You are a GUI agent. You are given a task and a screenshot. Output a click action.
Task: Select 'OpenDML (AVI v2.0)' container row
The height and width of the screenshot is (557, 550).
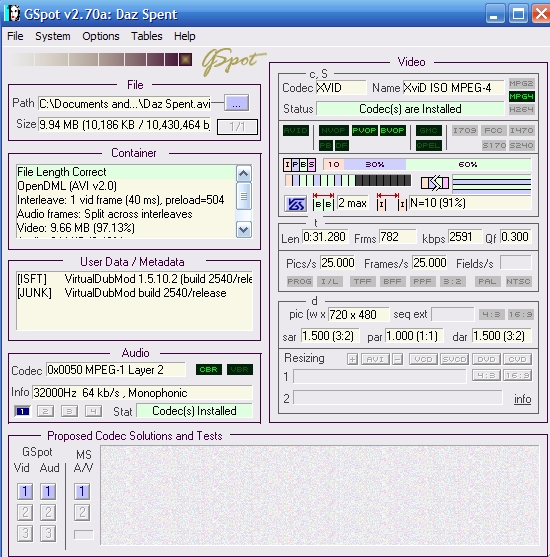tap(126, 186)
